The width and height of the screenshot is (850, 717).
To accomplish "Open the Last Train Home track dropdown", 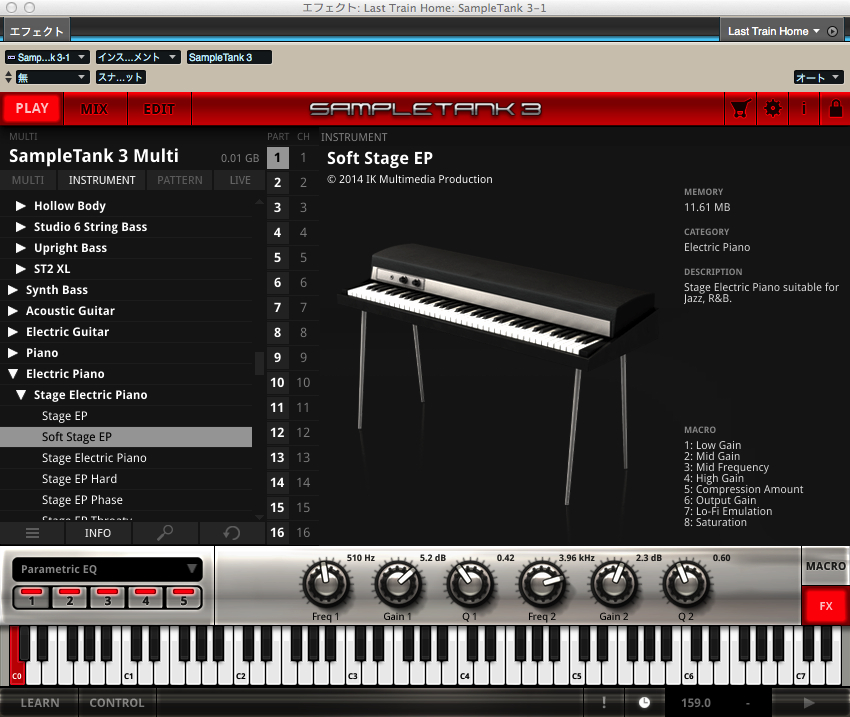I will 774,31.
